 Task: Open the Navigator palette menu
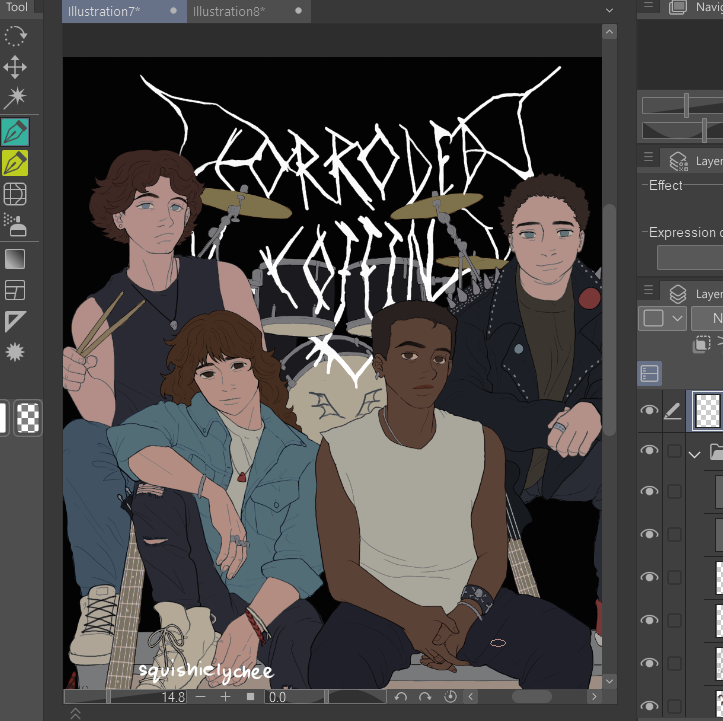tap(648, 5)
